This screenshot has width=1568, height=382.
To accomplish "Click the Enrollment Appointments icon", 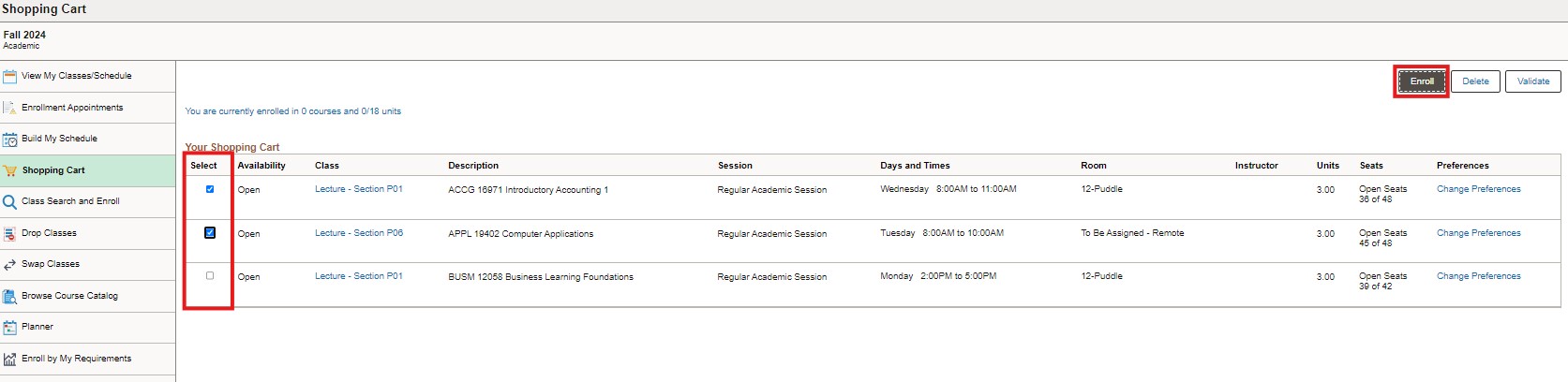I will (9, 108).
